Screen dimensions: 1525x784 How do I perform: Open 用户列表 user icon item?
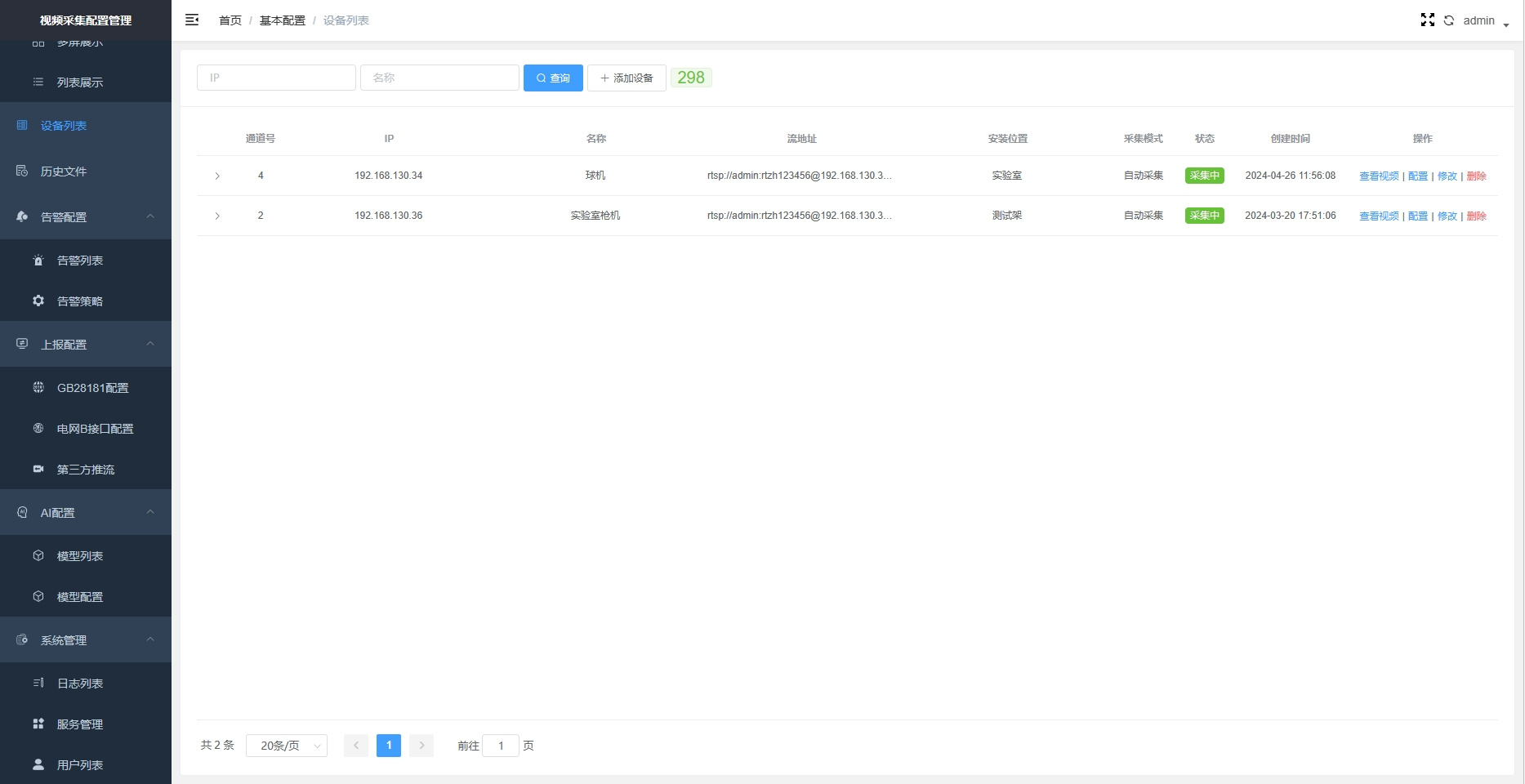pos(79,765)
